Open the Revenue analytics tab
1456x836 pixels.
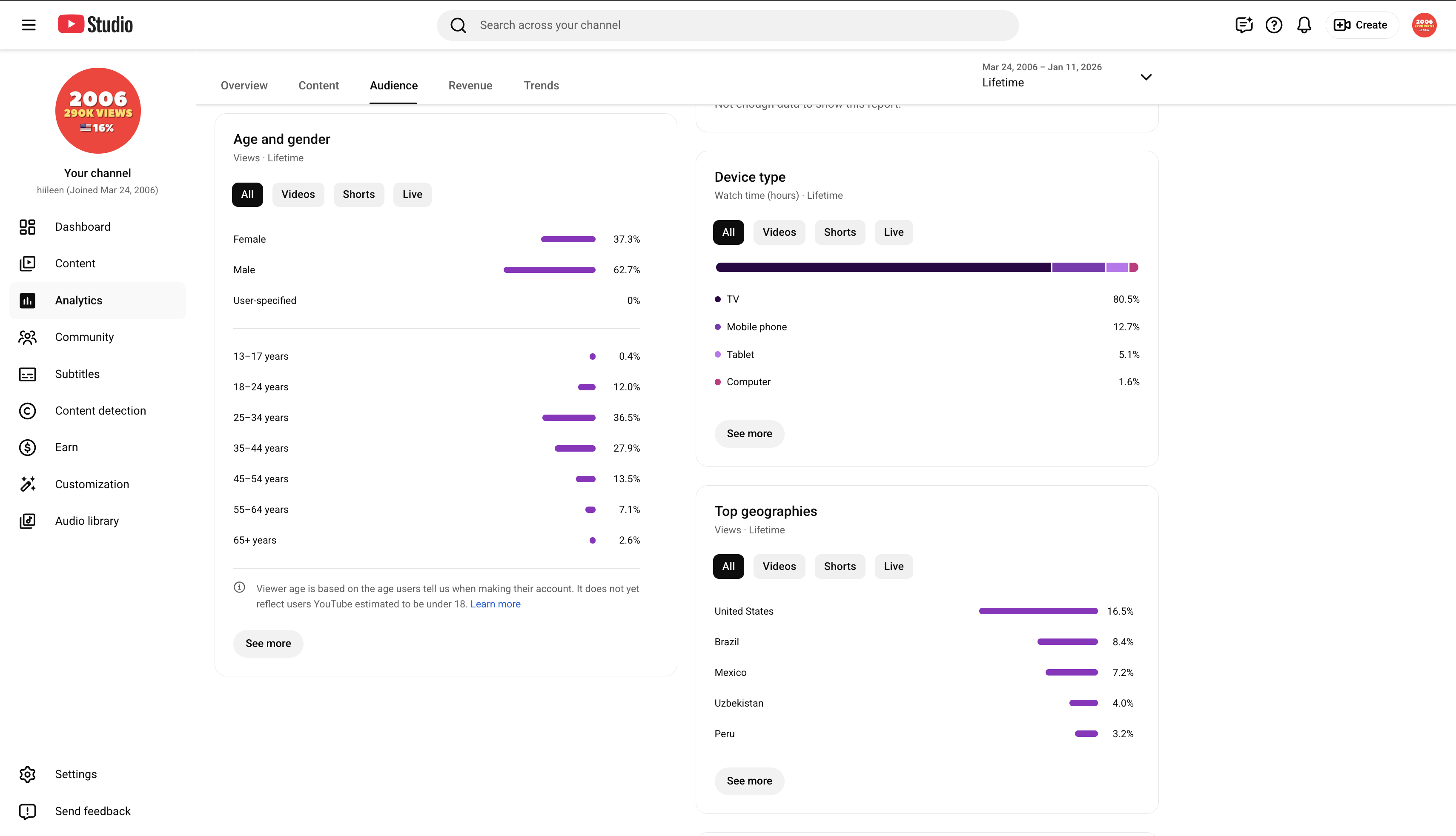pos(470,86)
